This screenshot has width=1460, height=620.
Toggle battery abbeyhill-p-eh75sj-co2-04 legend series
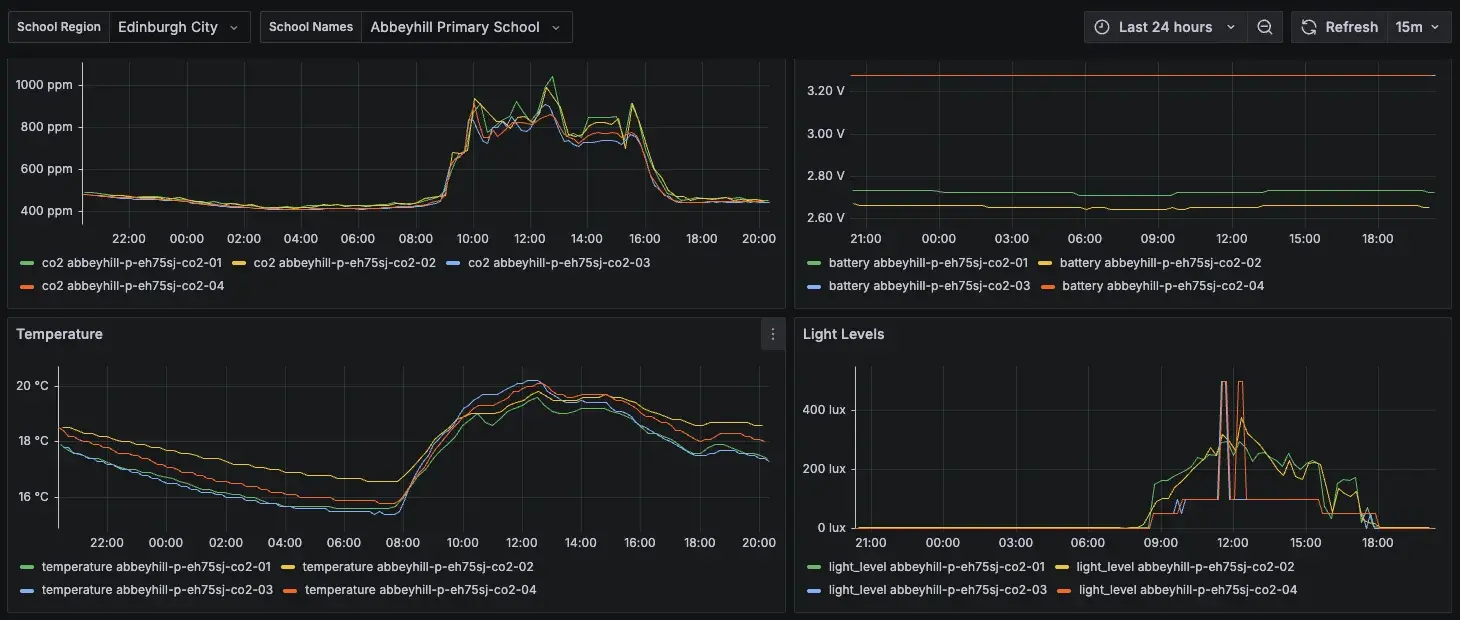tap(1162, 286)
